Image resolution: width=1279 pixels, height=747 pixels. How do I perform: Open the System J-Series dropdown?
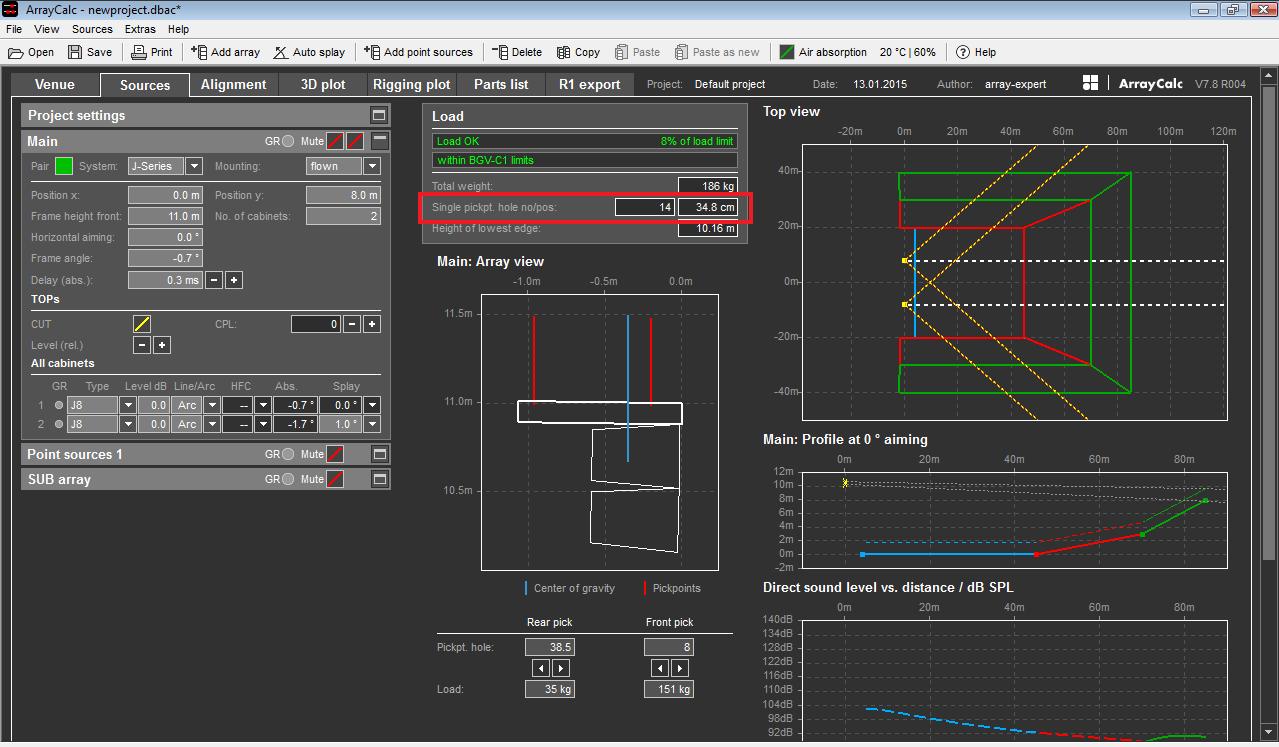click(194, 166)
